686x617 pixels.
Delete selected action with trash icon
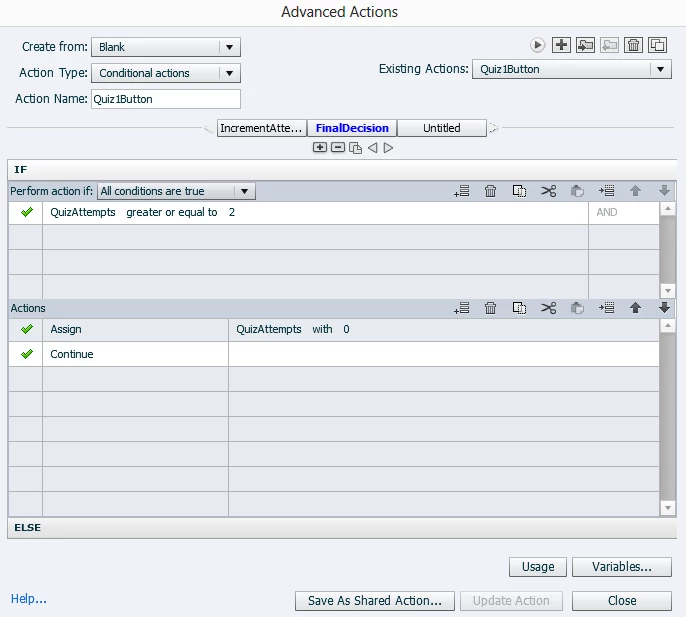[x=490, y=308]
